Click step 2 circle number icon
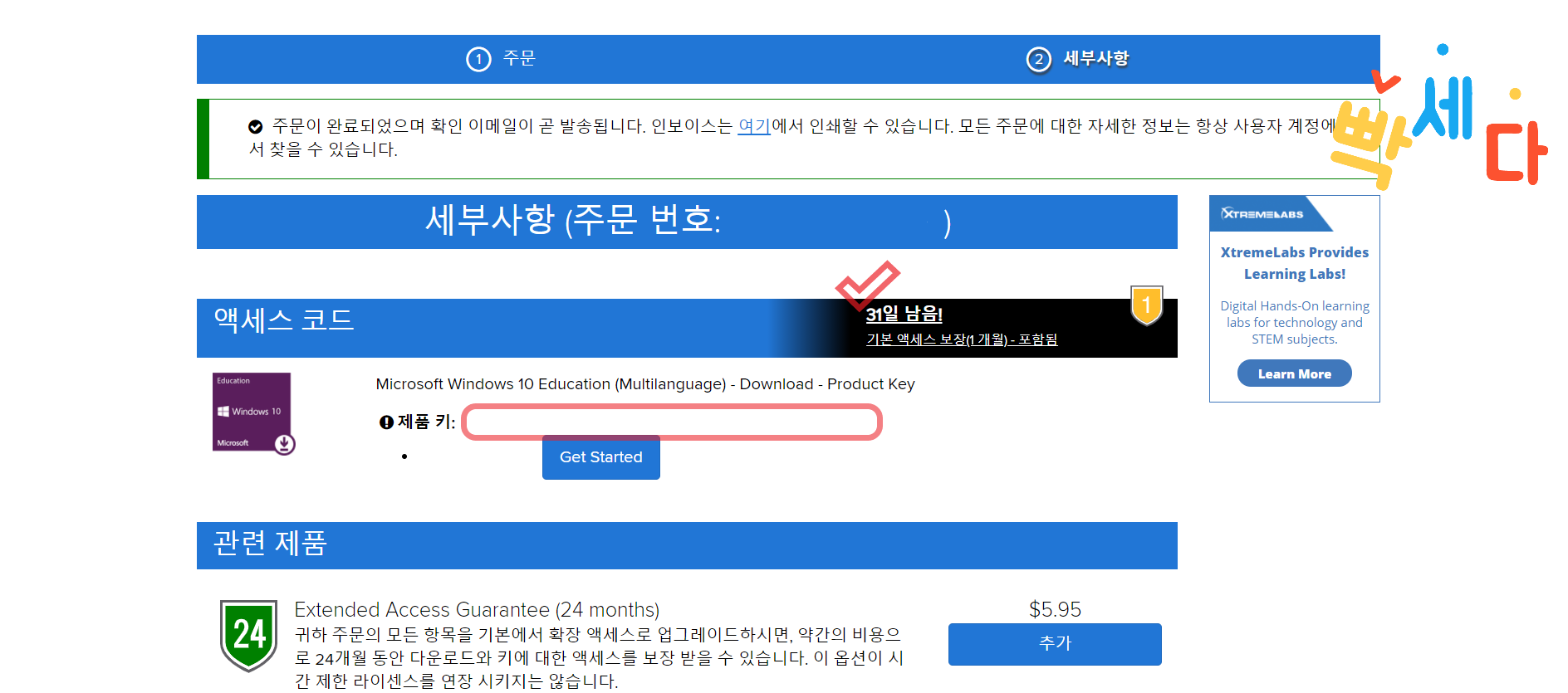Viewport: 1568px width, 693px height. 1039,59
